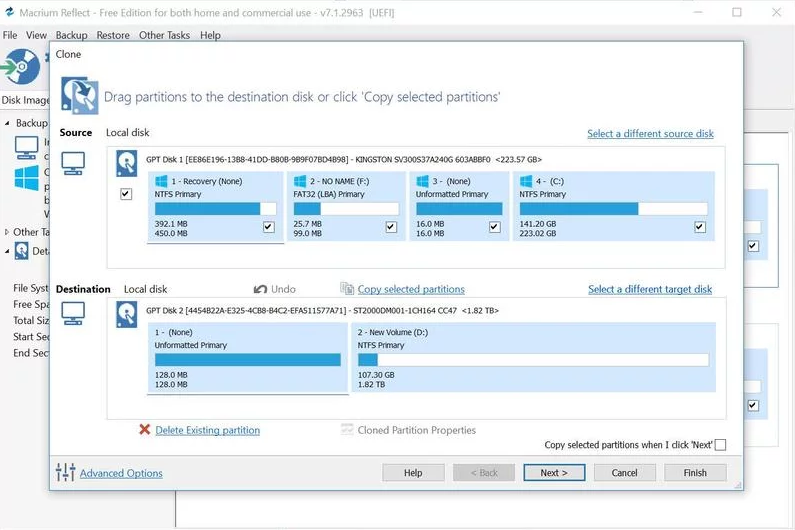Click the New Volume (D:) usage bar
795x530 pixels.
click(533, 360)
